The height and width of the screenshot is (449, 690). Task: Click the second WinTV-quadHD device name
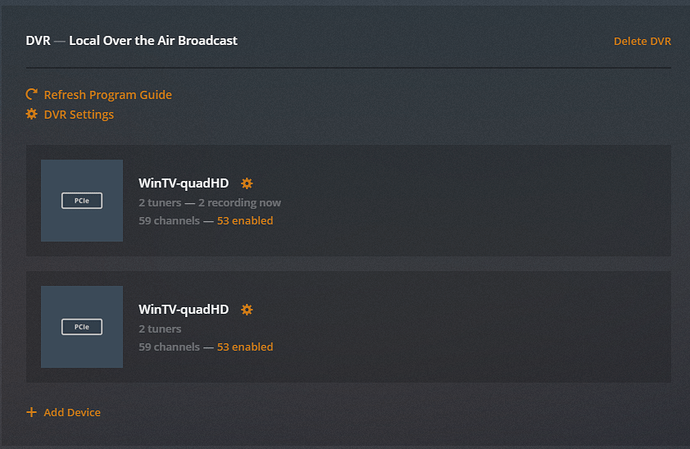point(183,310)
